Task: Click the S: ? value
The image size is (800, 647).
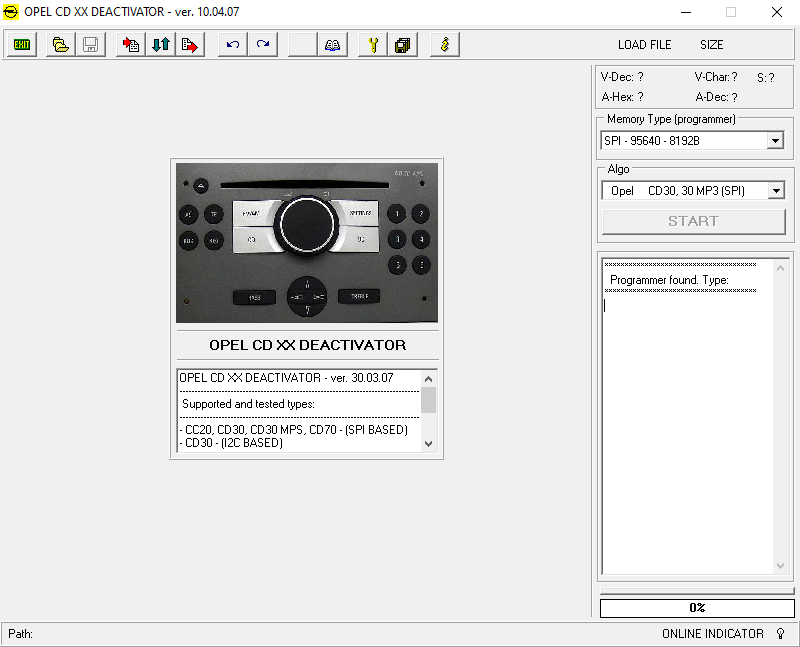Action: [765, 78]
